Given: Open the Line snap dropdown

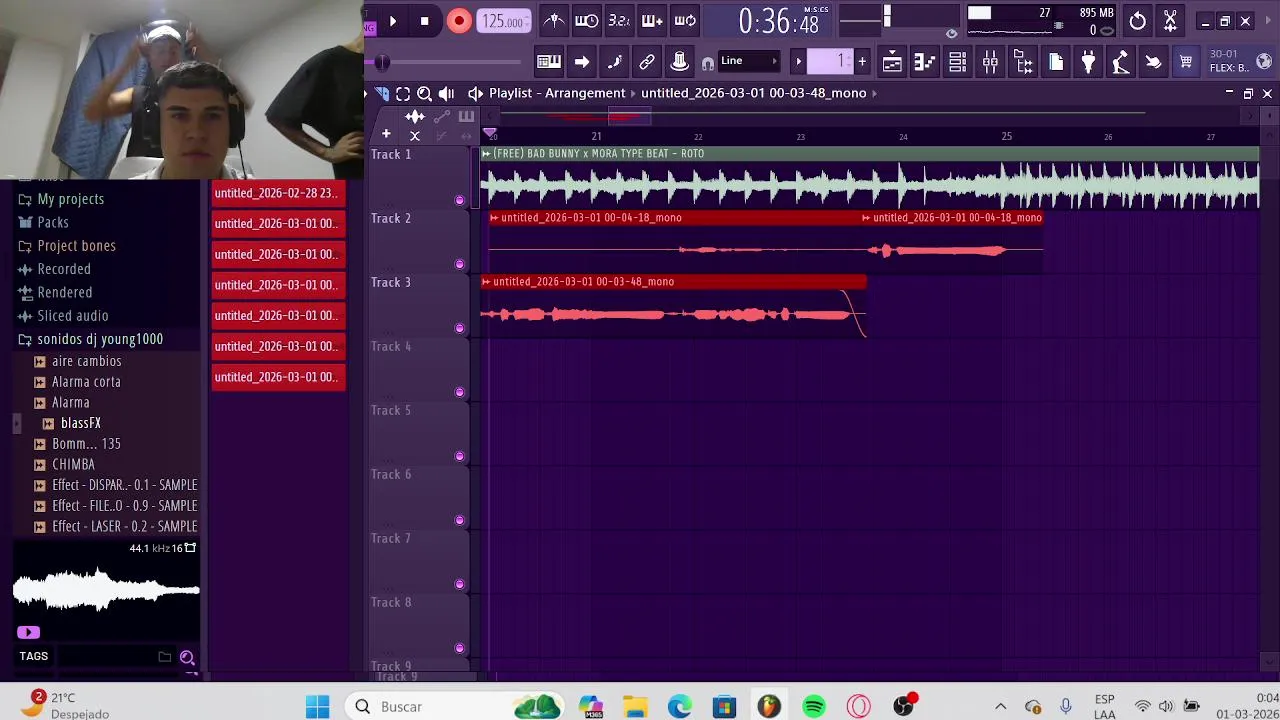Looking at the screenshot, I should point(750,61).
